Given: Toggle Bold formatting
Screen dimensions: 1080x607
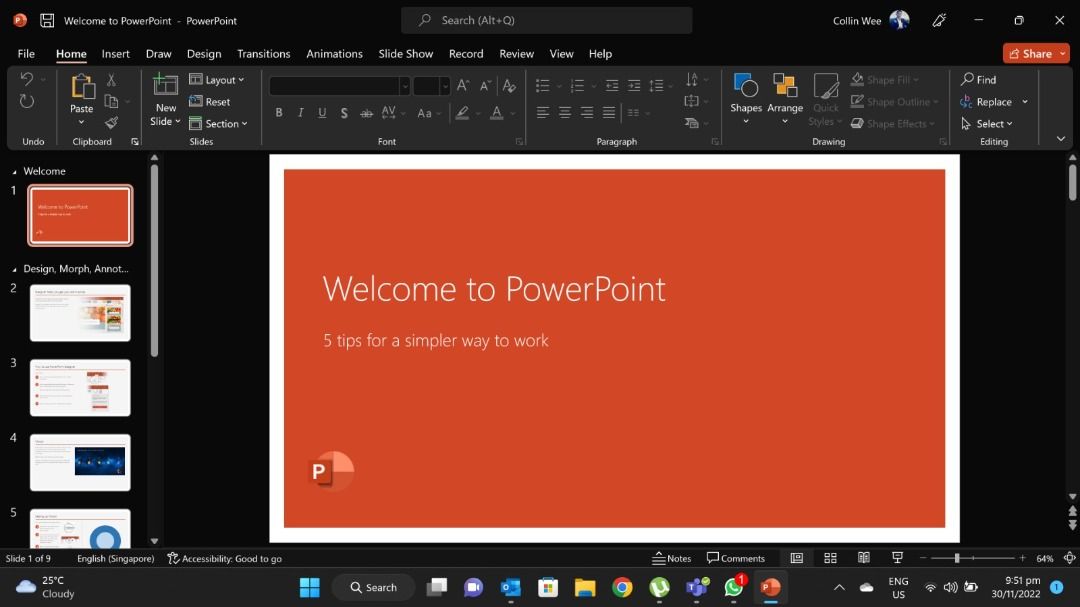Looking at the screenshot, I should (x=279, y=113).
